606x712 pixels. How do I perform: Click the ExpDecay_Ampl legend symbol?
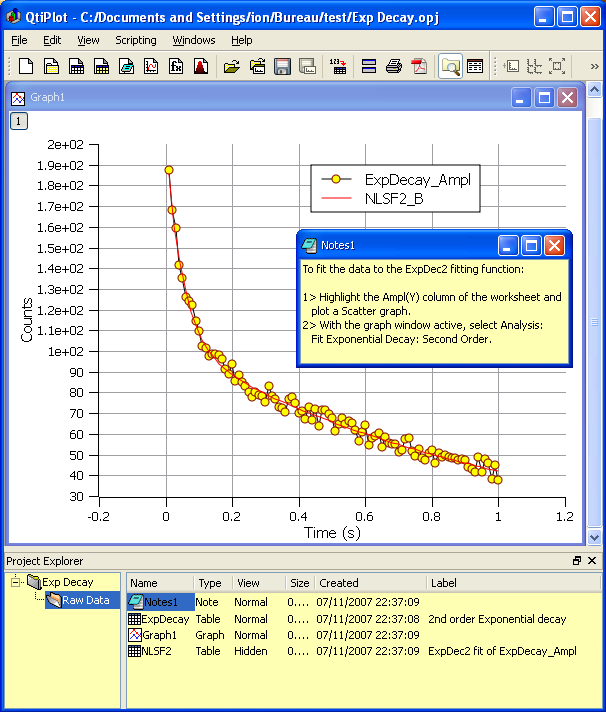(337, 180)
